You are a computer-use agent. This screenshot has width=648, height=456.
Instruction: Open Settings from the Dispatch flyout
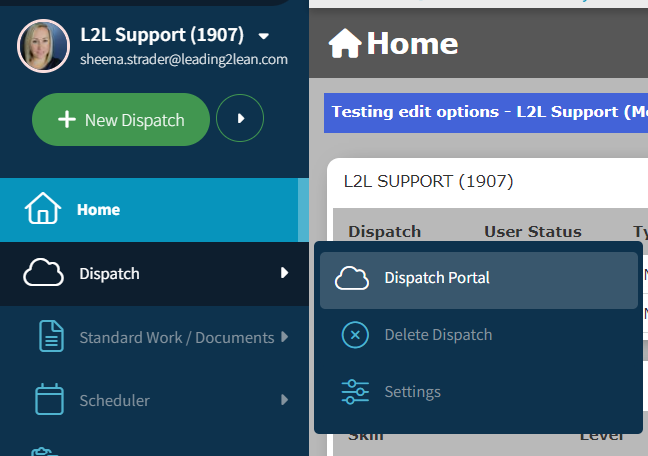click(x=412, y=392)
